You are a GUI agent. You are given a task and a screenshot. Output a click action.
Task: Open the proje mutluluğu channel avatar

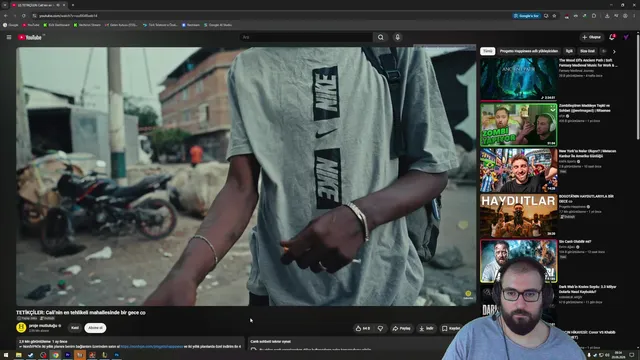(21, 327)
